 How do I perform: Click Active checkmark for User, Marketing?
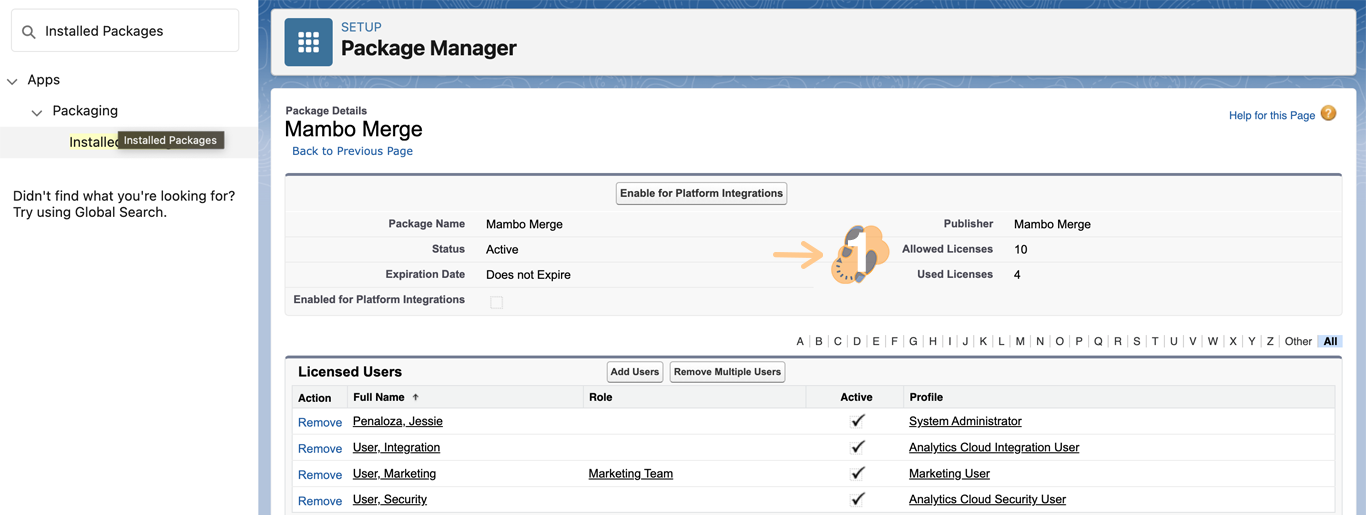tap(857, 474)
